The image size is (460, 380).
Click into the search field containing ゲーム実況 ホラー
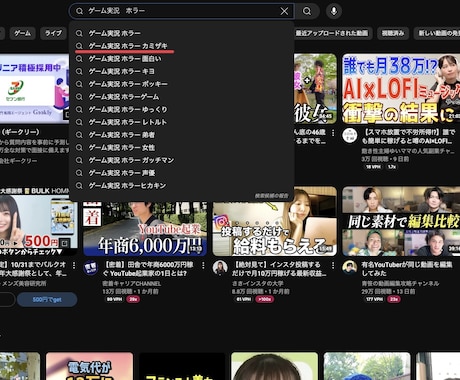pos(182,11)
